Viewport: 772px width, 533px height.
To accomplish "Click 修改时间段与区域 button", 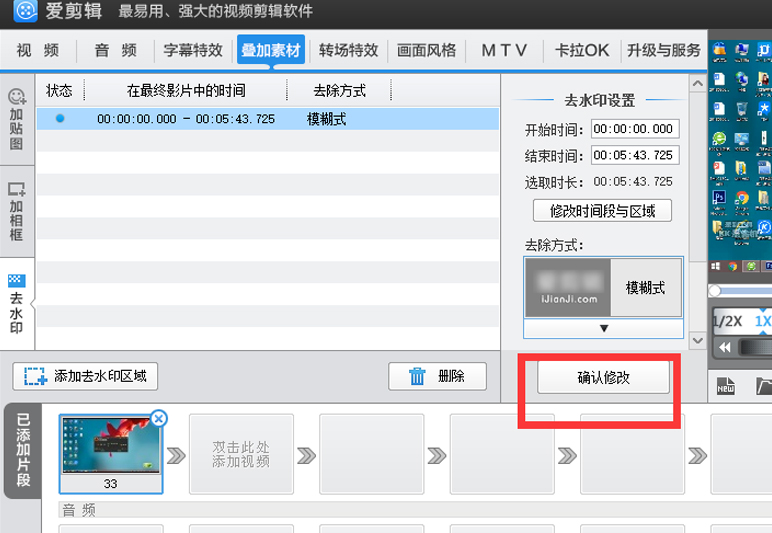I will click(x=602, y=211).
